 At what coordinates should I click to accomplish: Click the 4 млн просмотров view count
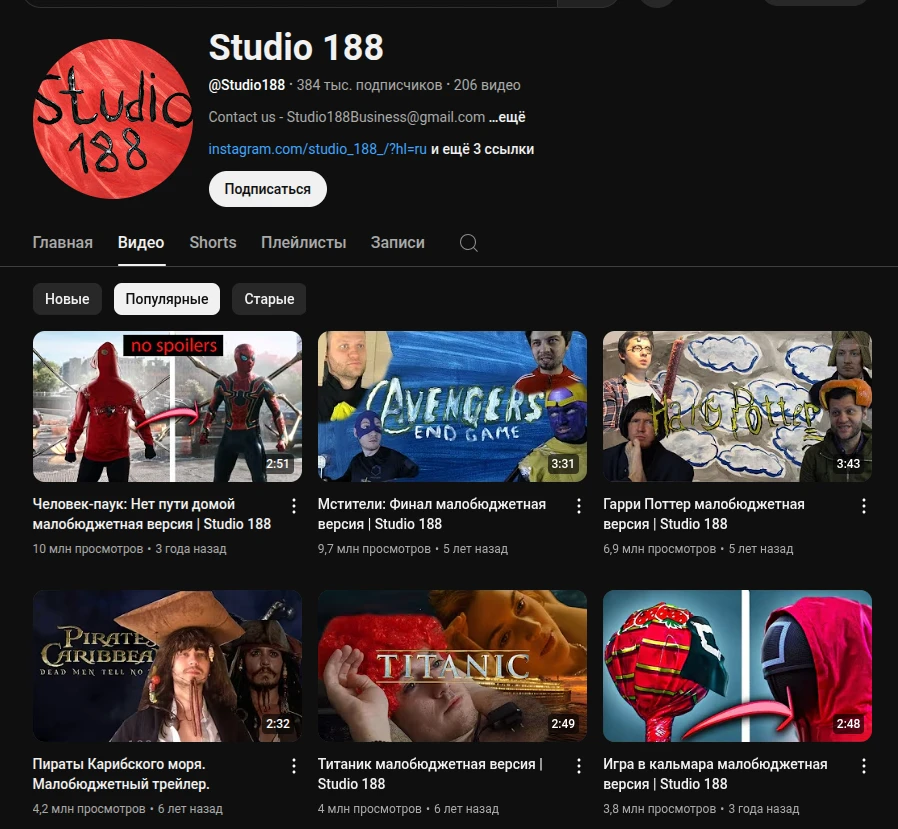coord(369,808)
